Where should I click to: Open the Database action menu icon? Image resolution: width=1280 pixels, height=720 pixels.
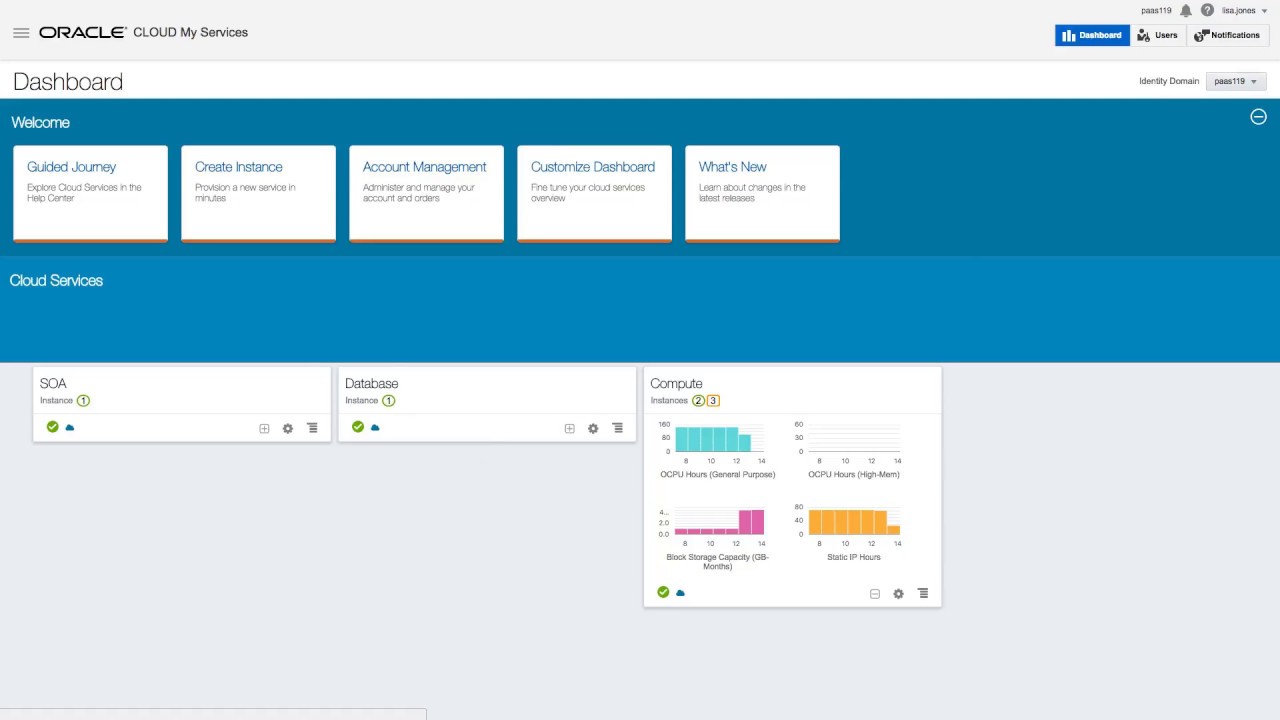[617, 428]
